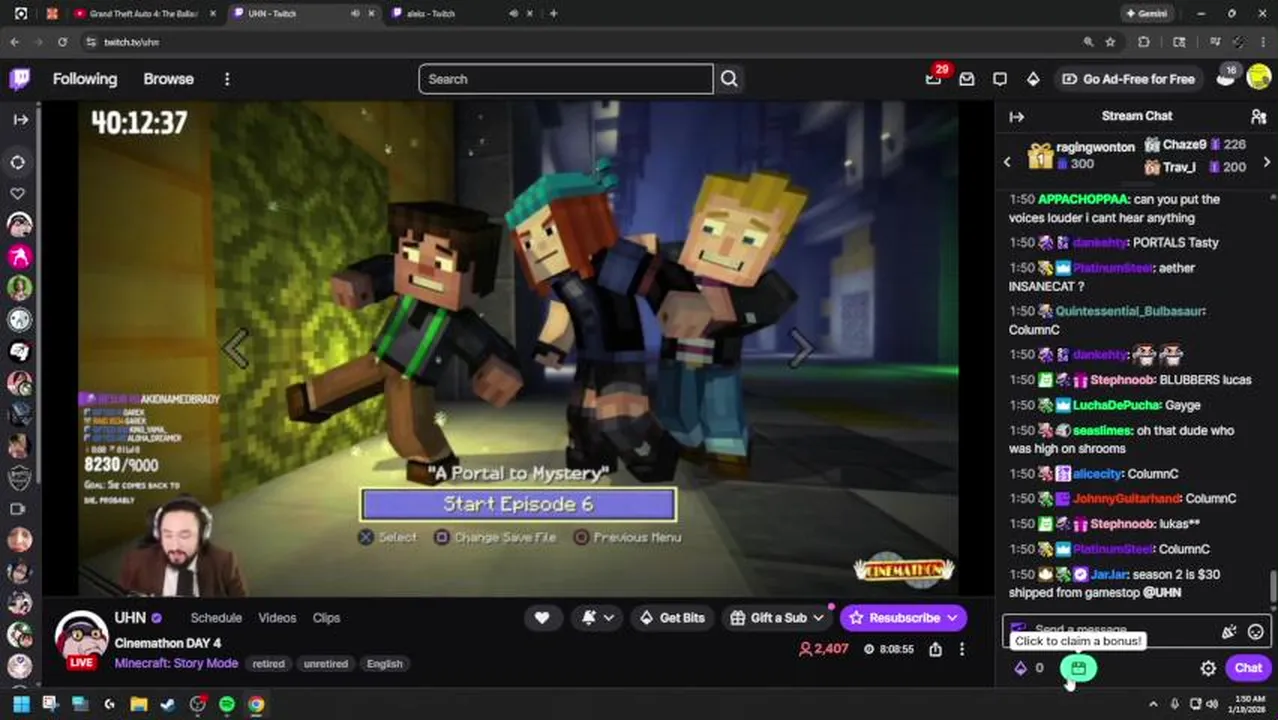The image size is (1278, 720).
Task: Open the chat community users list icon
Action: click(x=1258, y=116)
